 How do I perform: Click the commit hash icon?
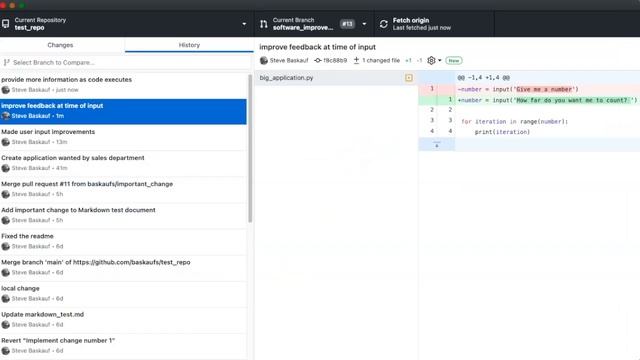(318, 60)
